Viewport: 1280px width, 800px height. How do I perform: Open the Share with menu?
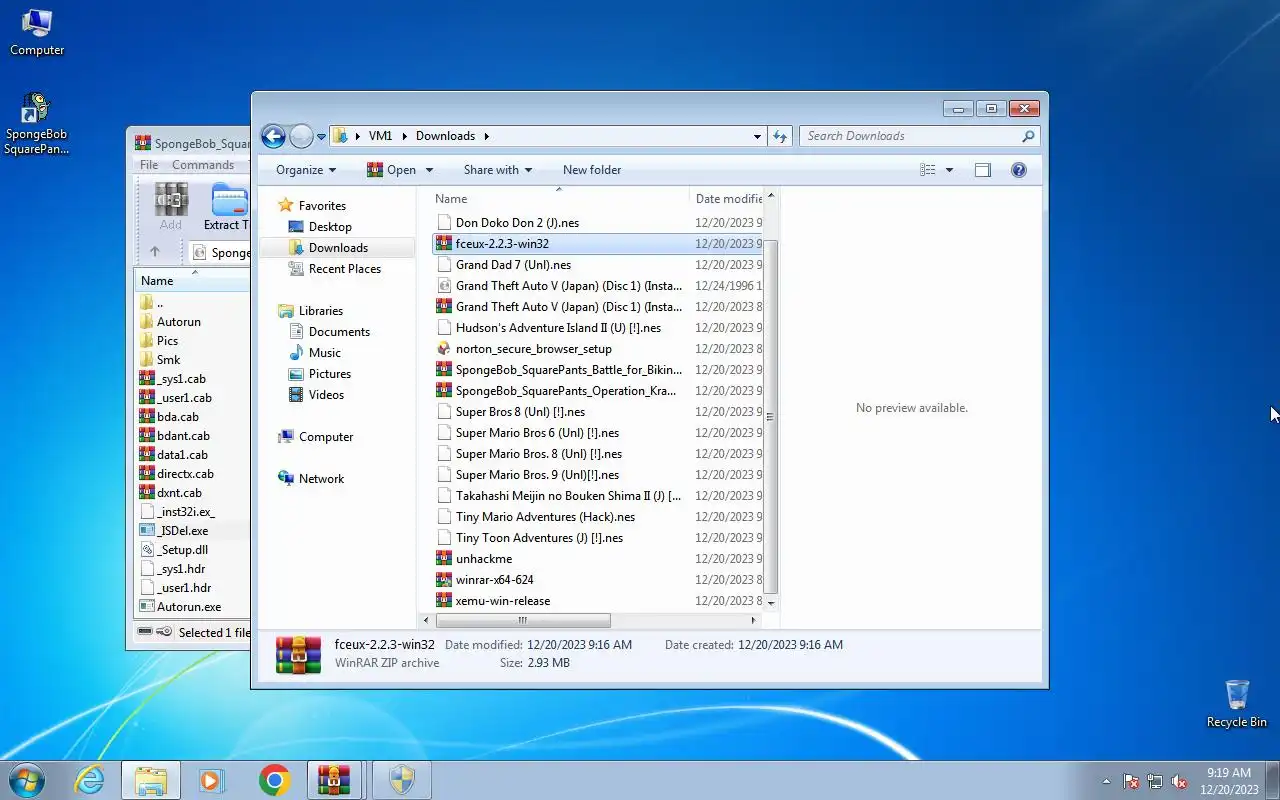point(498,170)
